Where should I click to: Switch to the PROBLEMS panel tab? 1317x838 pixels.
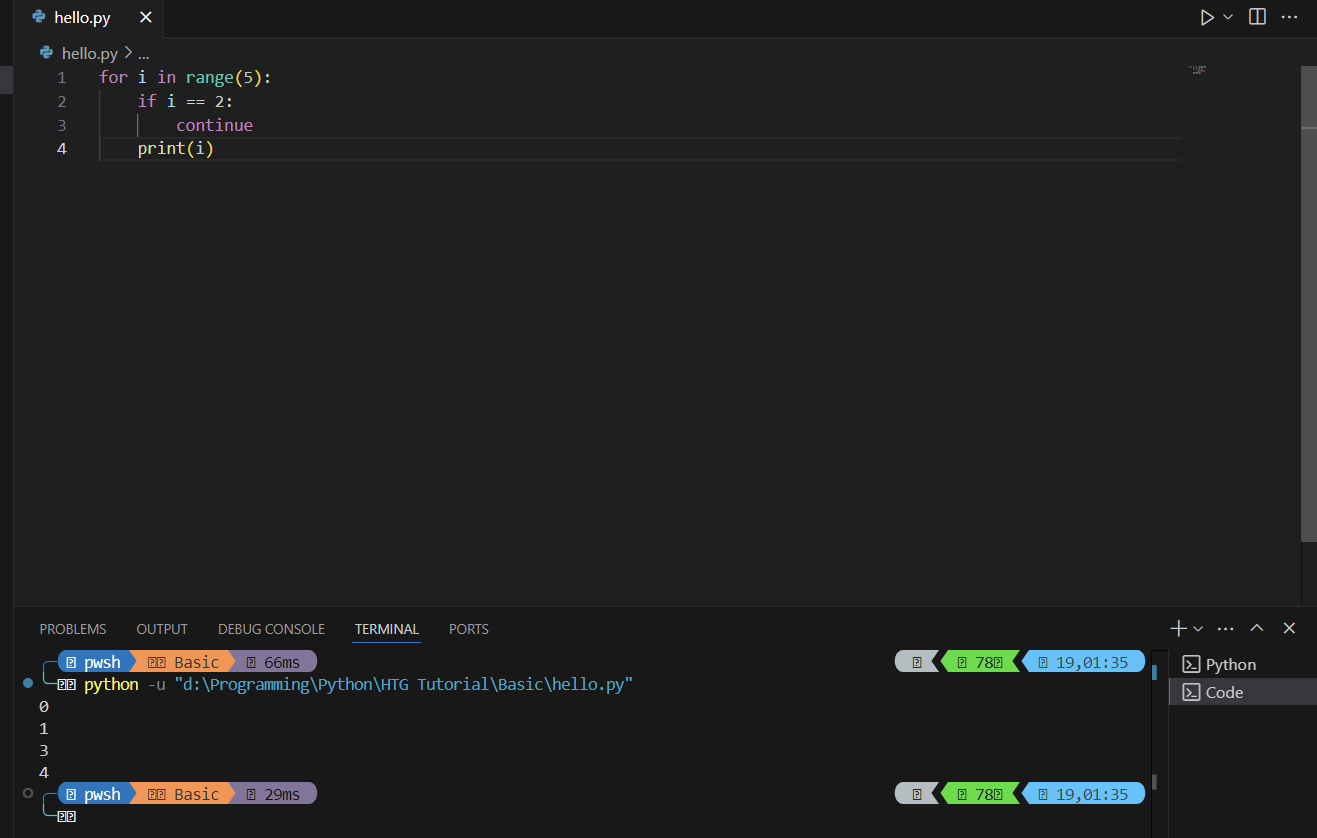(73, 629)
